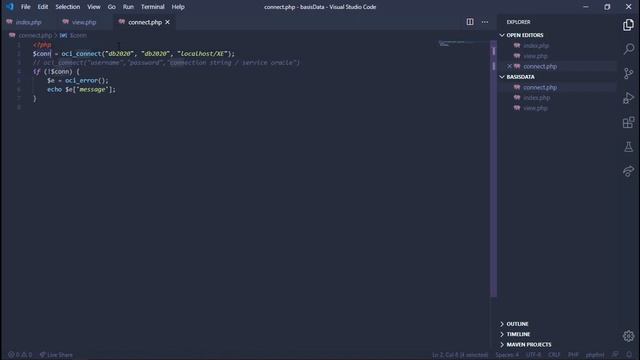Select view.php under Open Editors
The width and height of the screenshot is (640, 360).
coord(535,56)
